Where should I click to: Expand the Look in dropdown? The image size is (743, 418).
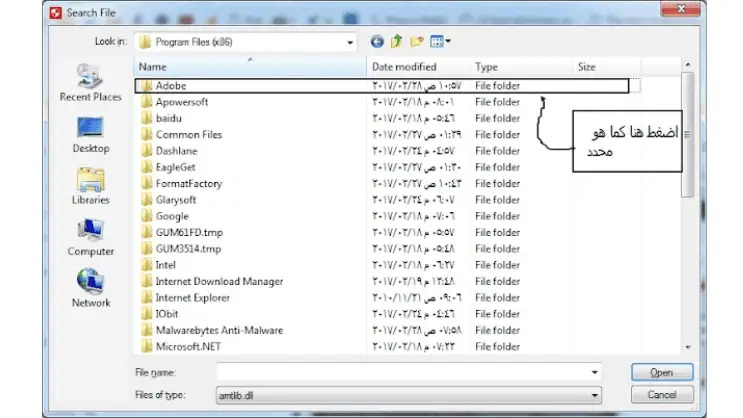pos(350,43)
